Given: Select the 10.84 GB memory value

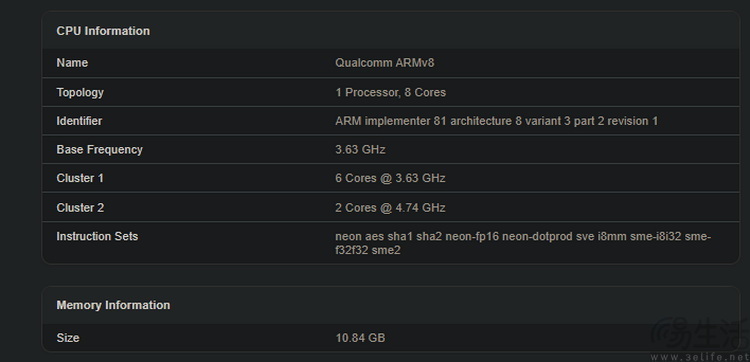Looking at the screenshot, I should coord(360,338).
